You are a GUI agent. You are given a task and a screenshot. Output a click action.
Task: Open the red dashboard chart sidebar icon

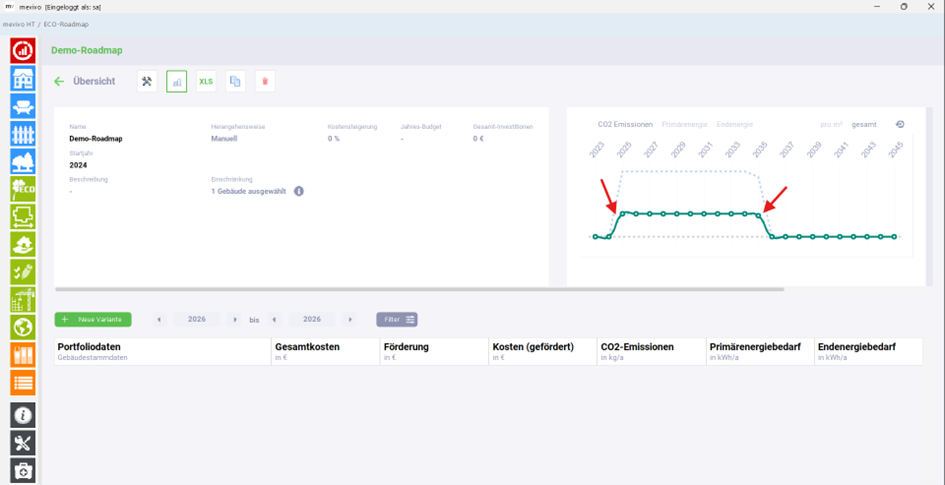23,50
